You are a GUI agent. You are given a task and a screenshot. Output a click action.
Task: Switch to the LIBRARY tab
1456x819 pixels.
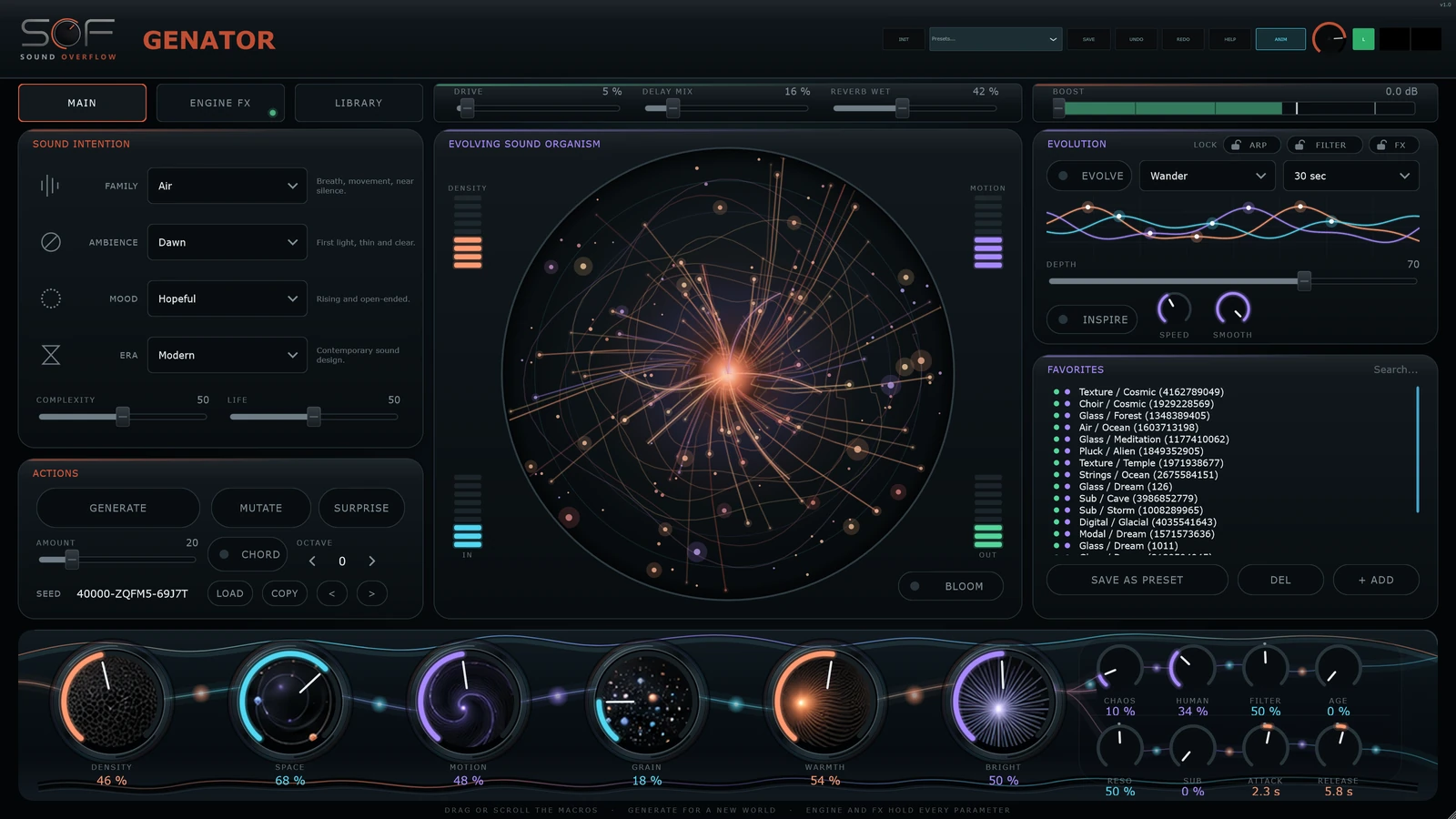pyautogui.click(x=359, y=103)
